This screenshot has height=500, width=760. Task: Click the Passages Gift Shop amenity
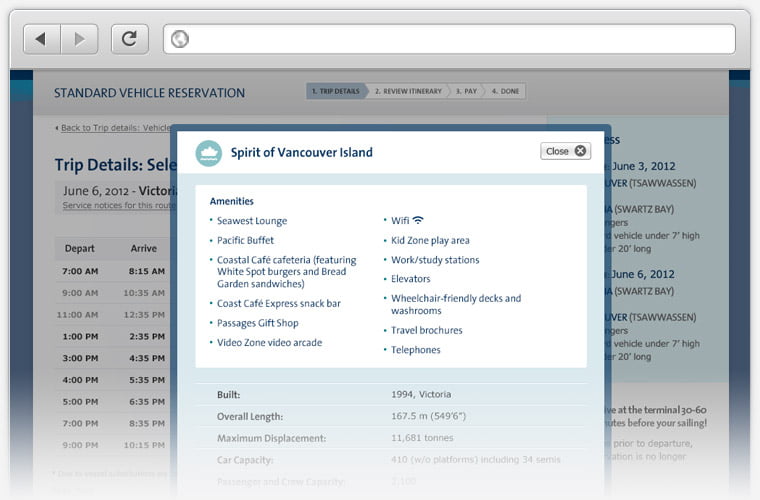coord(257,323)
